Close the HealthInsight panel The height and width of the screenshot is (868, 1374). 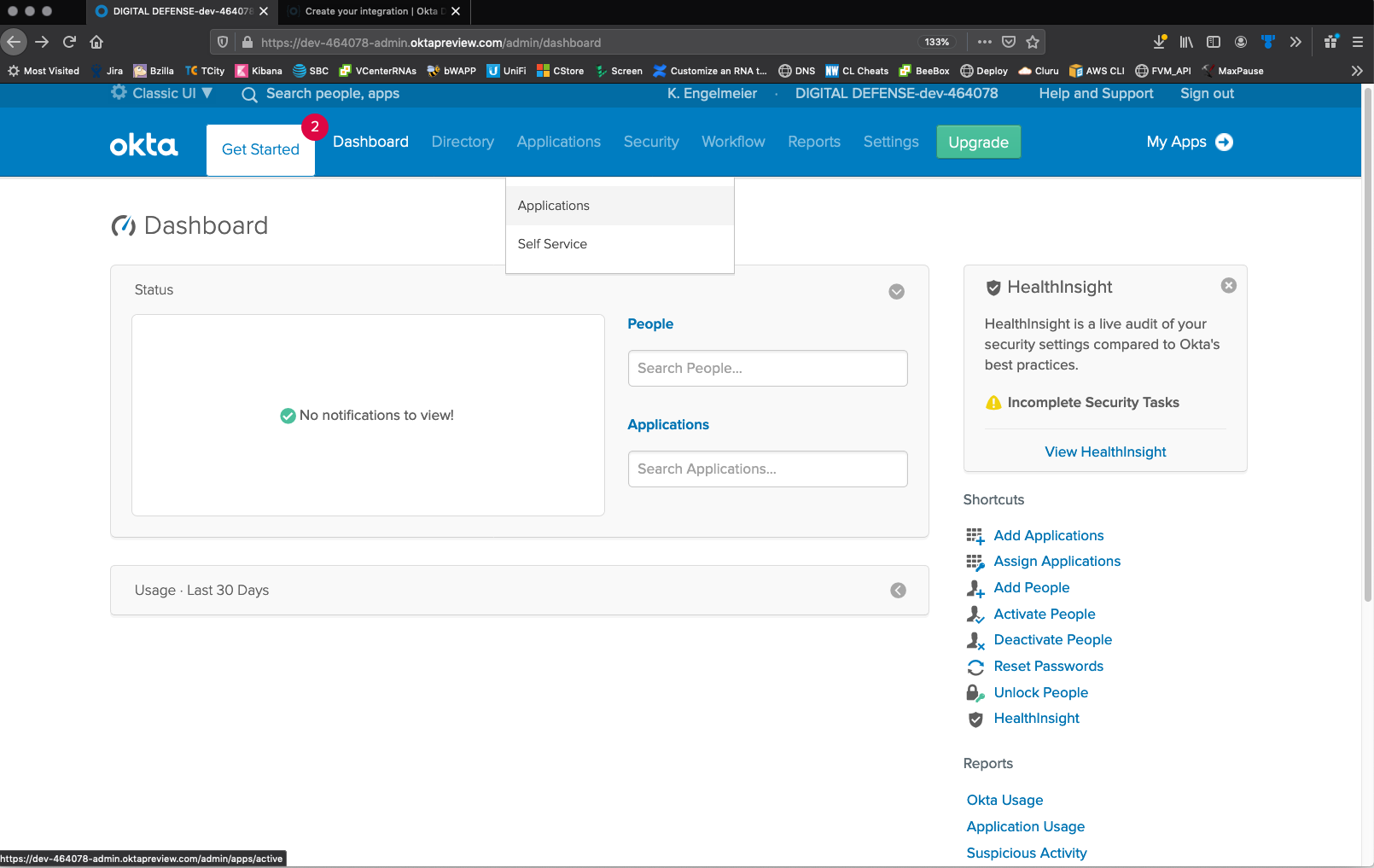[1228, 286]
